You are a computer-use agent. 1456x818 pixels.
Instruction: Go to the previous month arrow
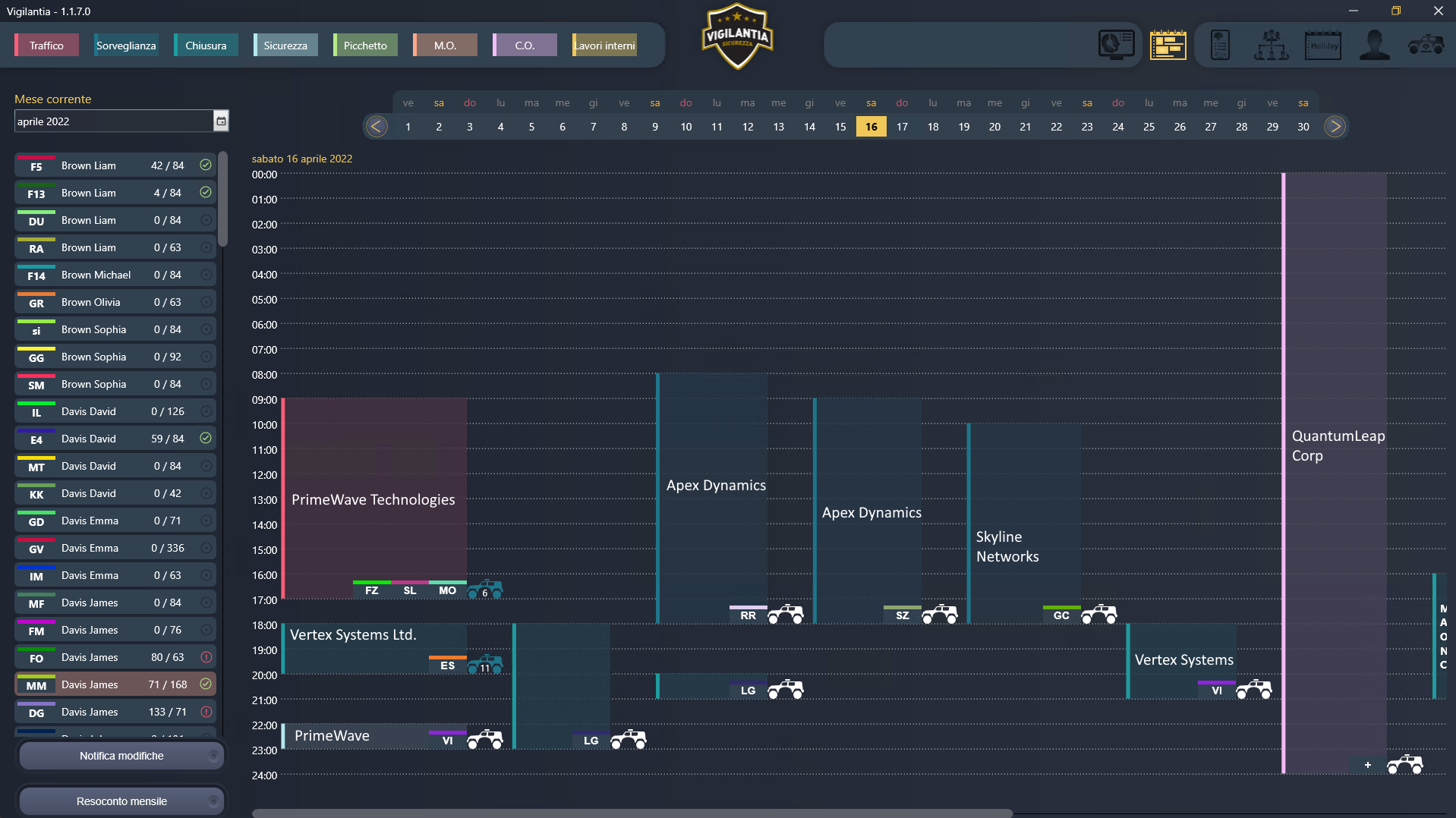(x=377, y=127)
